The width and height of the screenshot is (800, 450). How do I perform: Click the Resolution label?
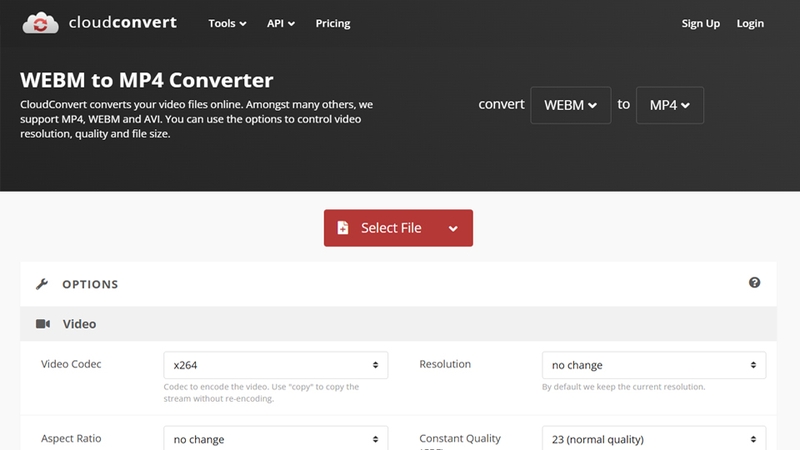445,364
